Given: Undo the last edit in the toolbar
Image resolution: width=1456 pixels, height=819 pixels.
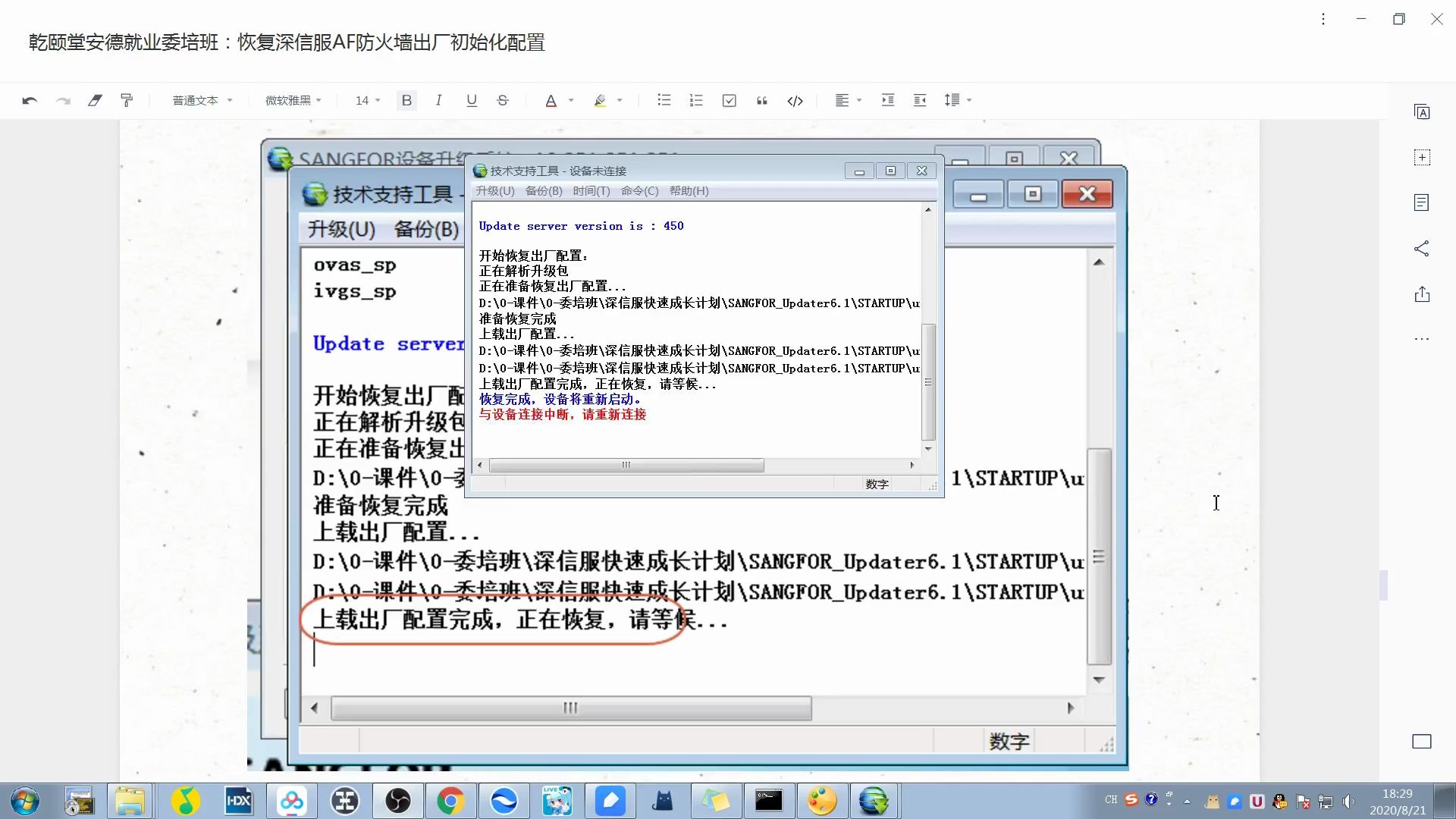Looking at the screenshot, I should coord(30,100).
